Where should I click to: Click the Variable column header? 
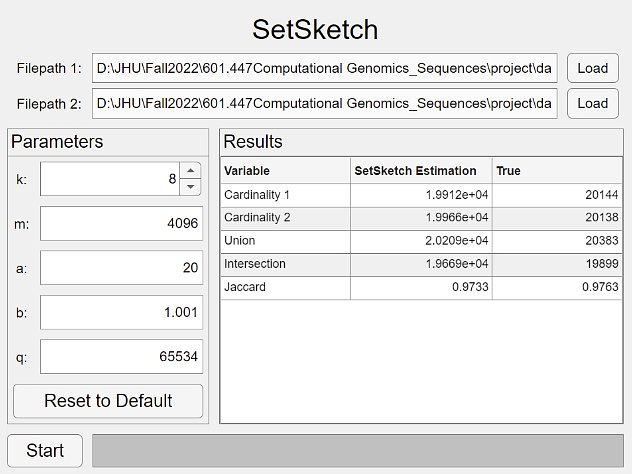285,171
